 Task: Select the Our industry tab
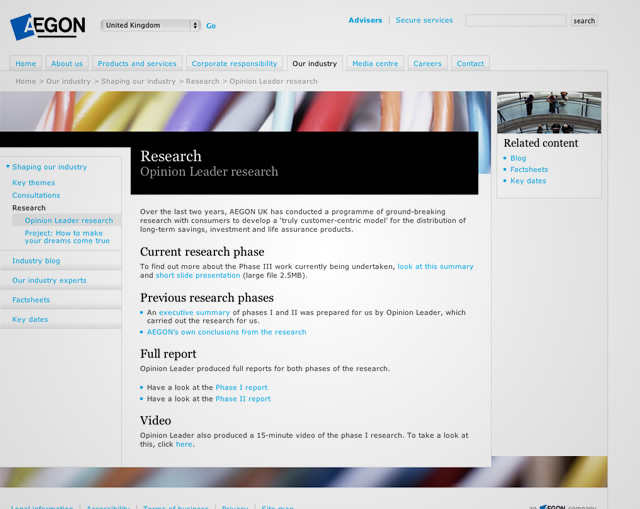point(315,63)
